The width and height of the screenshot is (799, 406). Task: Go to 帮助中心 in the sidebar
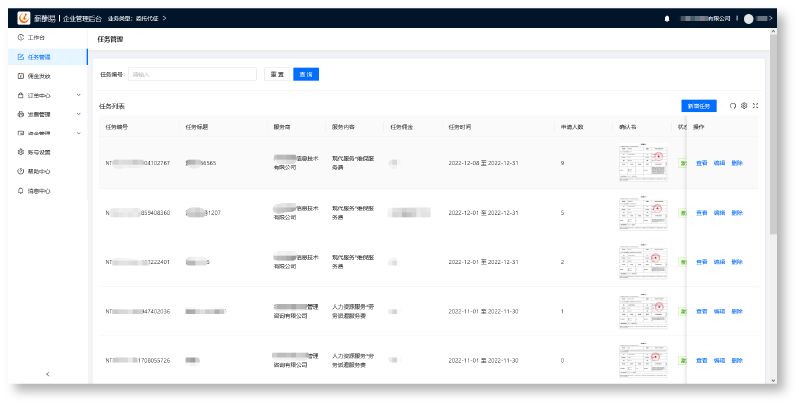click(x=39, y=171)
